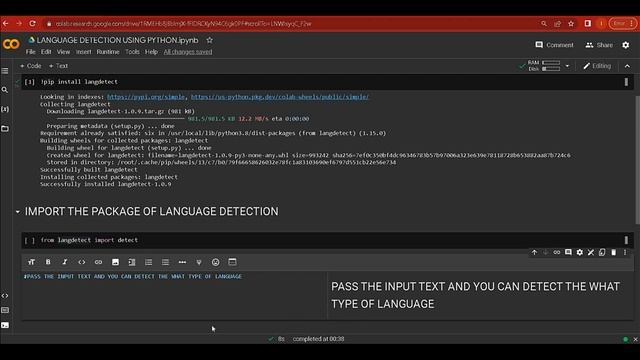This screenshot has height=360, width=640.
Task: Open emoji picker in markdown toolbar
Action: (216, 262)
